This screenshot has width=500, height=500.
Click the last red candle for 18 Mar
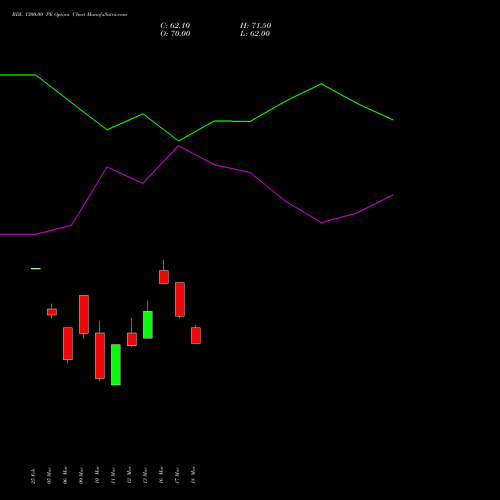196,335
